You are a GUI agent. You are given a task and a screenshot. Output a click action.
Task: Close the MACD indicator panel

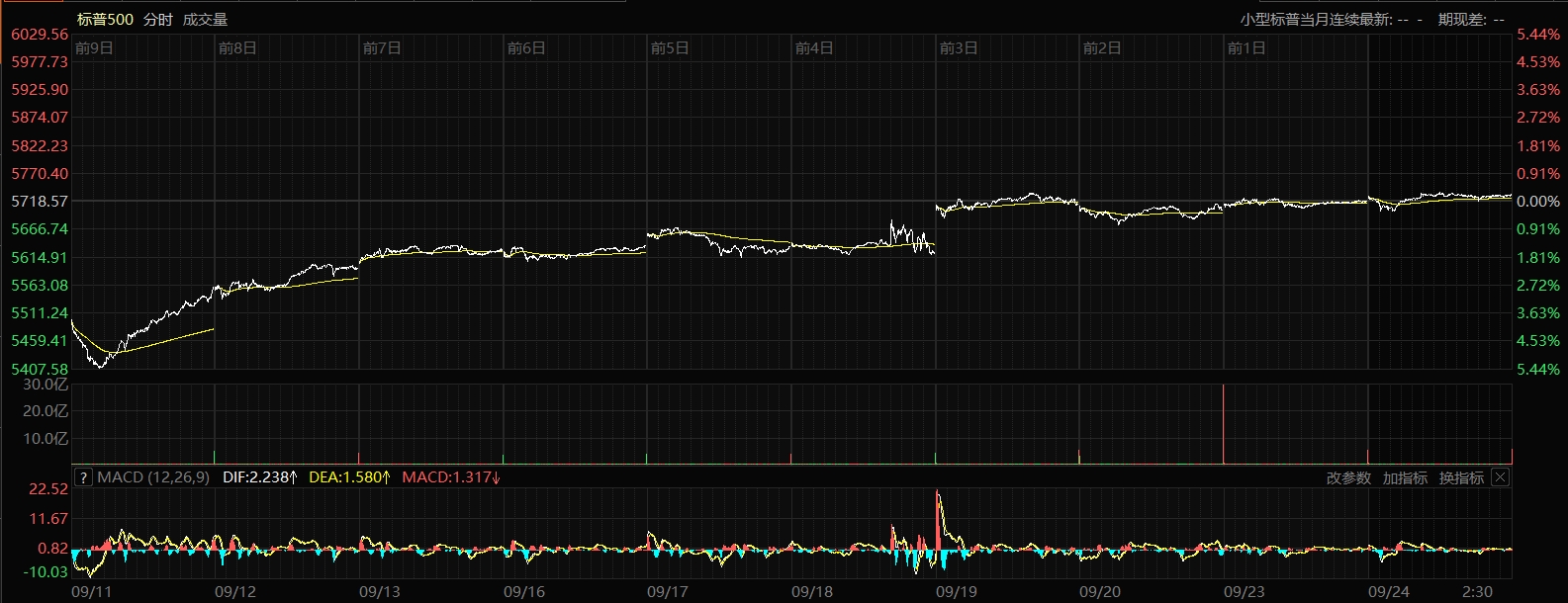coord(1500,477)
